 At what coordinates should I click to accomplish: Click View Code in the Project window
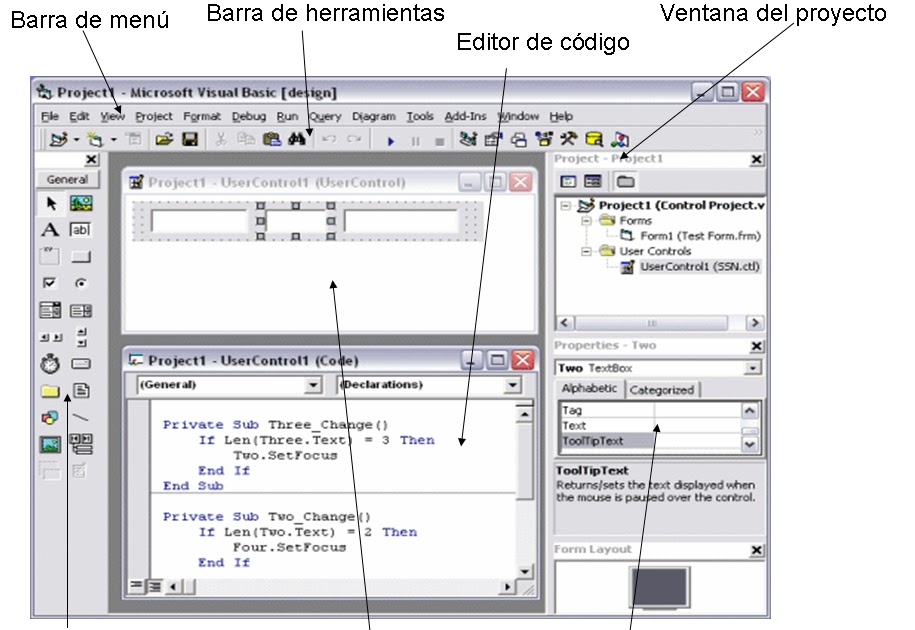click(568, 181)
